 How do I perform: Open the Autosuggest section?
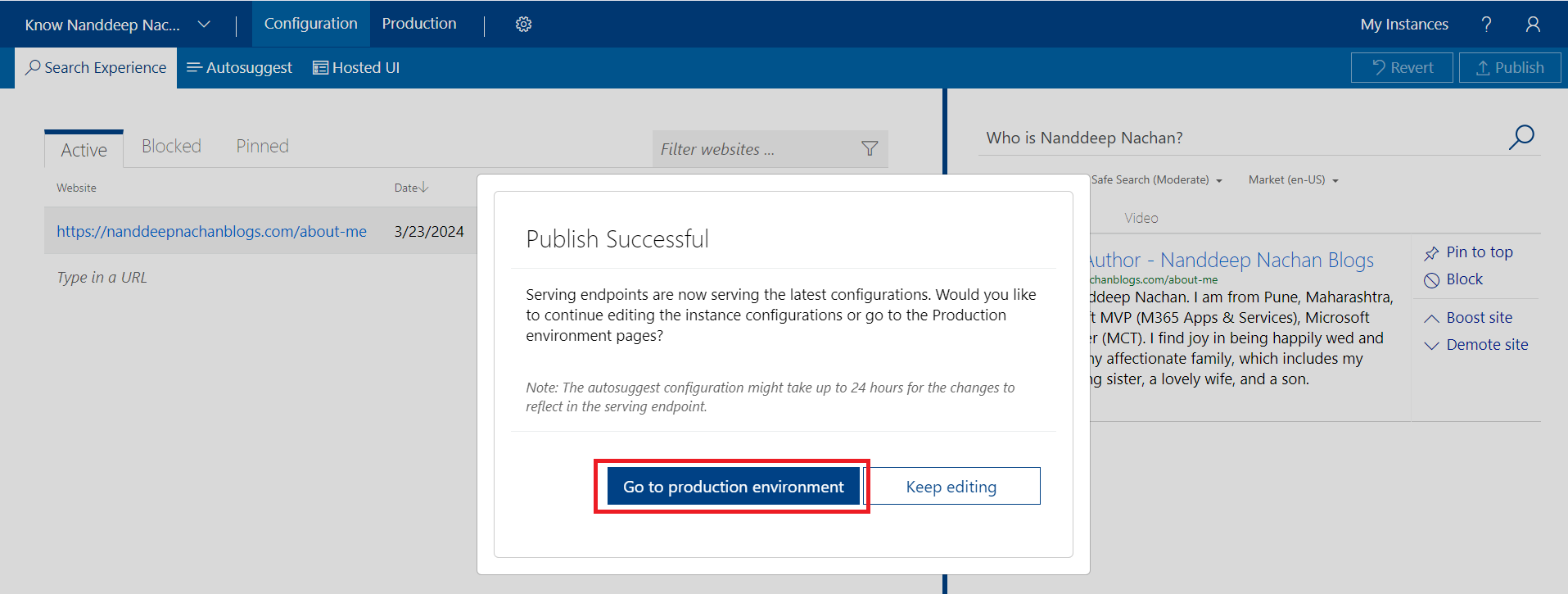[239, 68]
